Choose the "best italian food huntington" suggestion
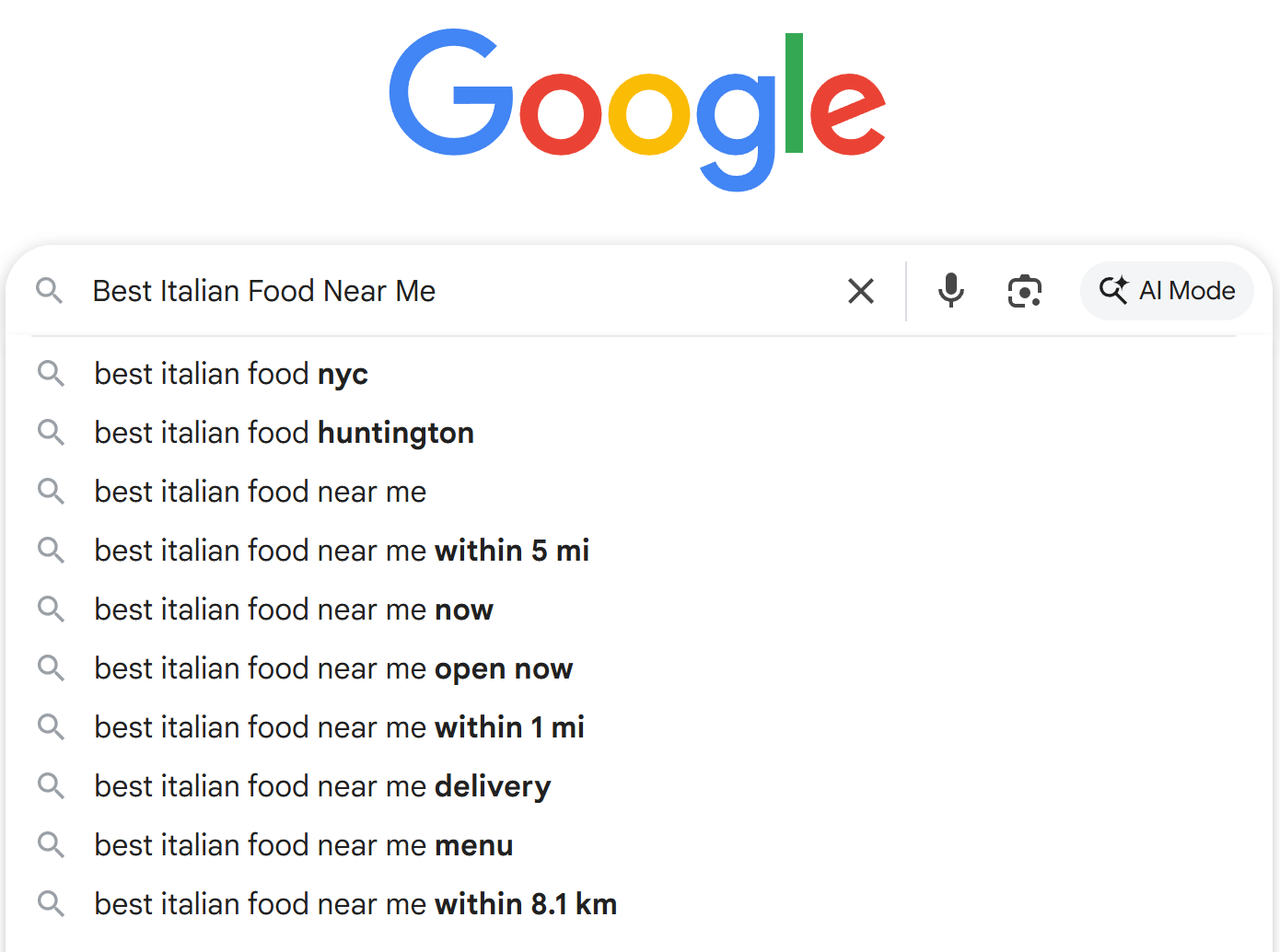This screenshot has height=952, width=1280. [x=284, y=433]
